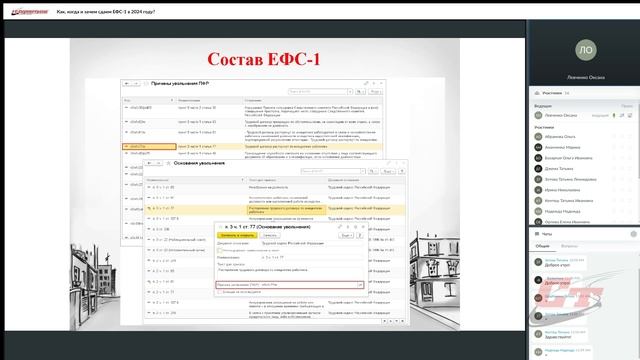The height and width of the screenshot is (360, 640).
Task: Click the Записать button in the dialog
Action: [270, 236]
